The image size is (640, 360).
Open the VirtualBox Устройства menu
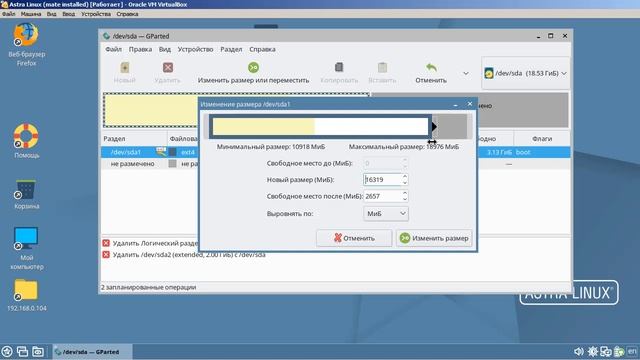point(96,14)
